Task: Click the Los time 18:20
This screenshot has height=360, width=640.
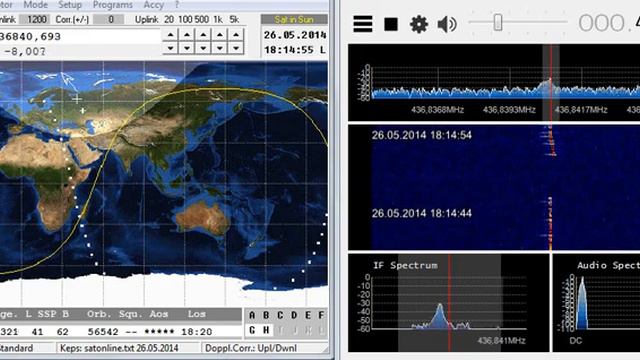Action: pos(197,331)
